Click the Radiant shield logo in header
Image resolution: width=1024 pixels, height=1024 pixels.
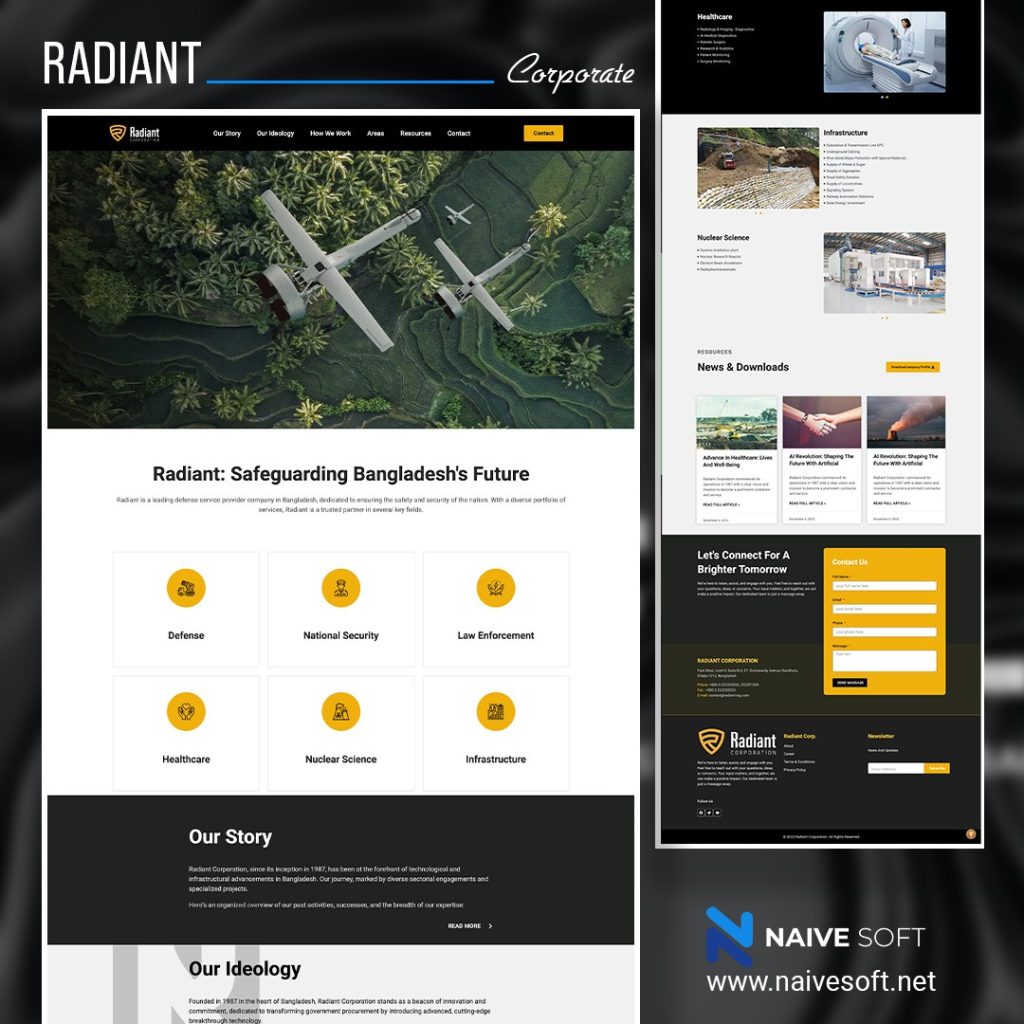(118, 133)
